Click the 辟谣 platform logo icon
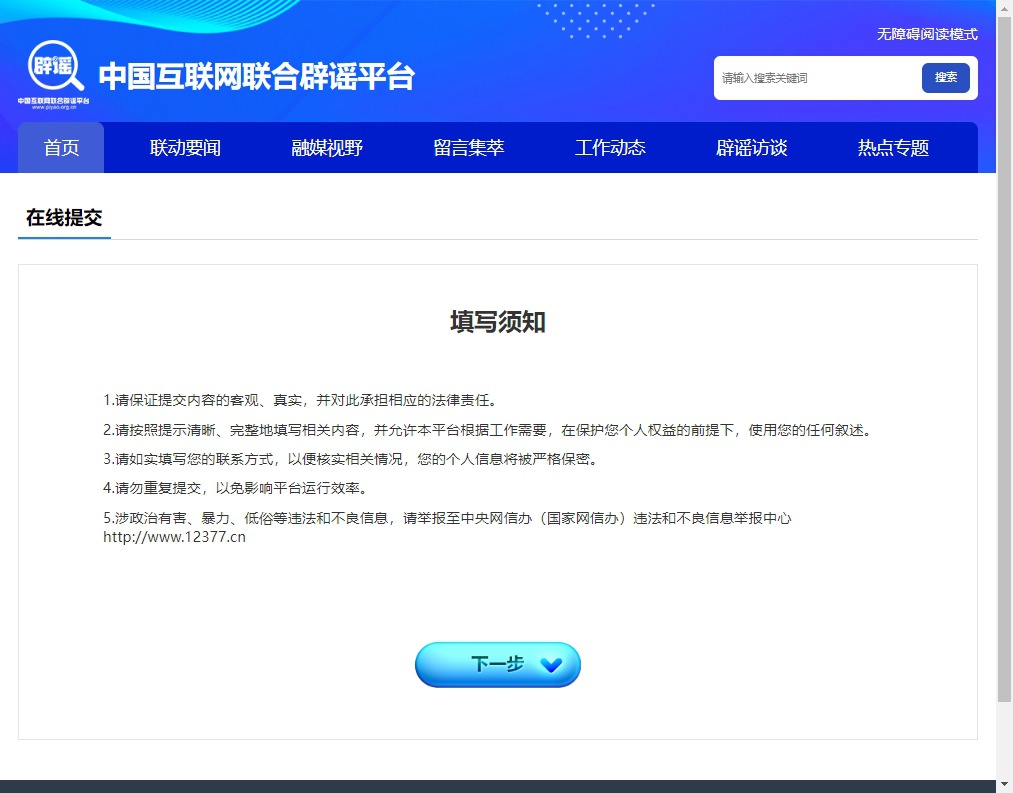Viewport: 1013px width, 793px height. tap(54, 75)
